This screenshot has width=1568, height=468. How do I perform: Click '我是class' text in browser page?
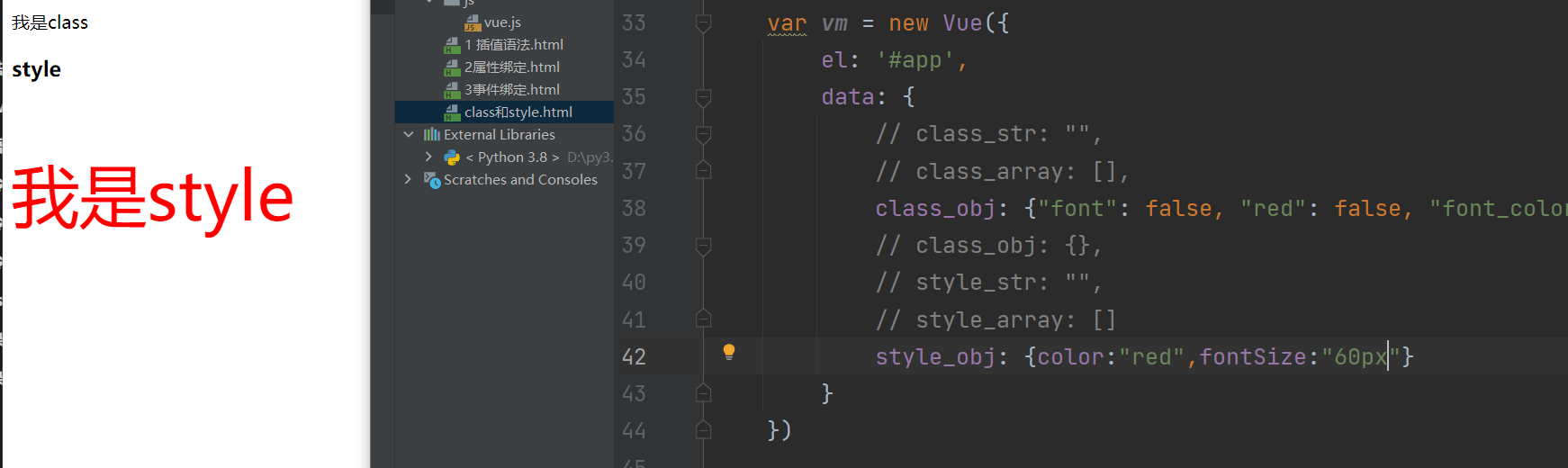50,22
